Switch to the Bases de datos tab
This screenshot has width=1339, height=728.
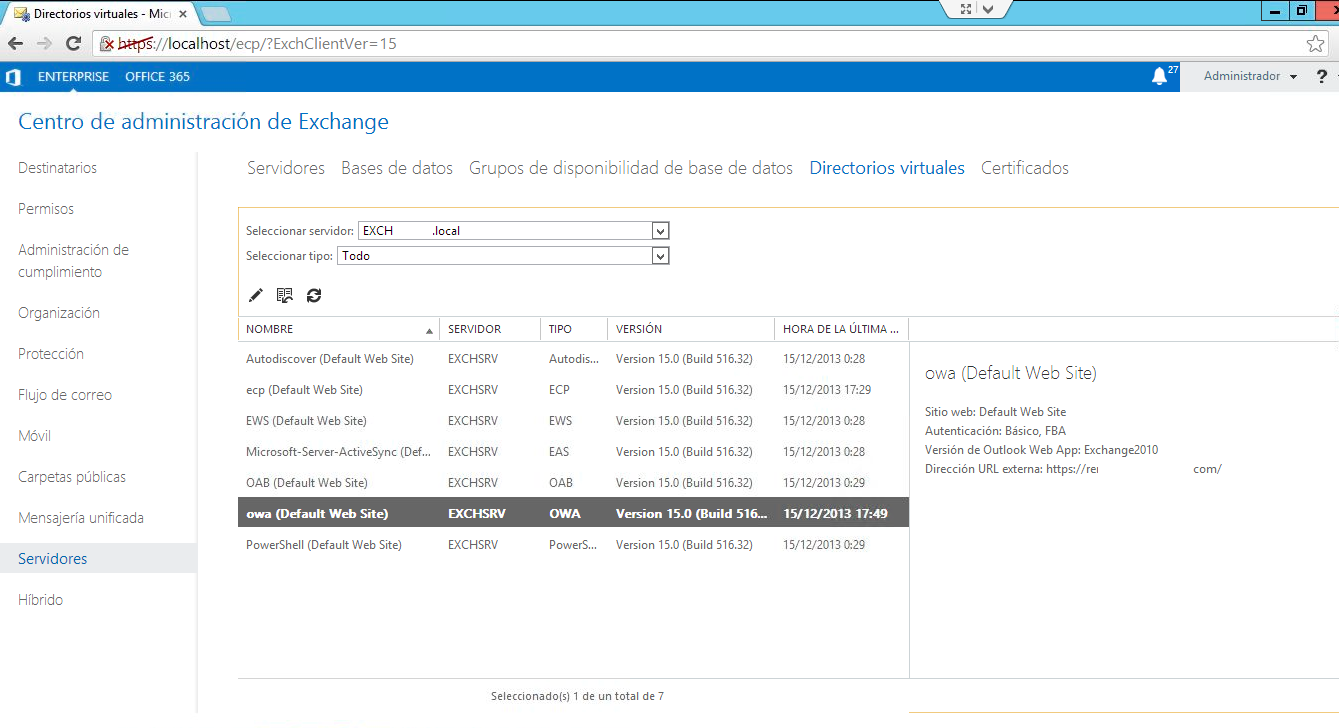tap(397, 168)
